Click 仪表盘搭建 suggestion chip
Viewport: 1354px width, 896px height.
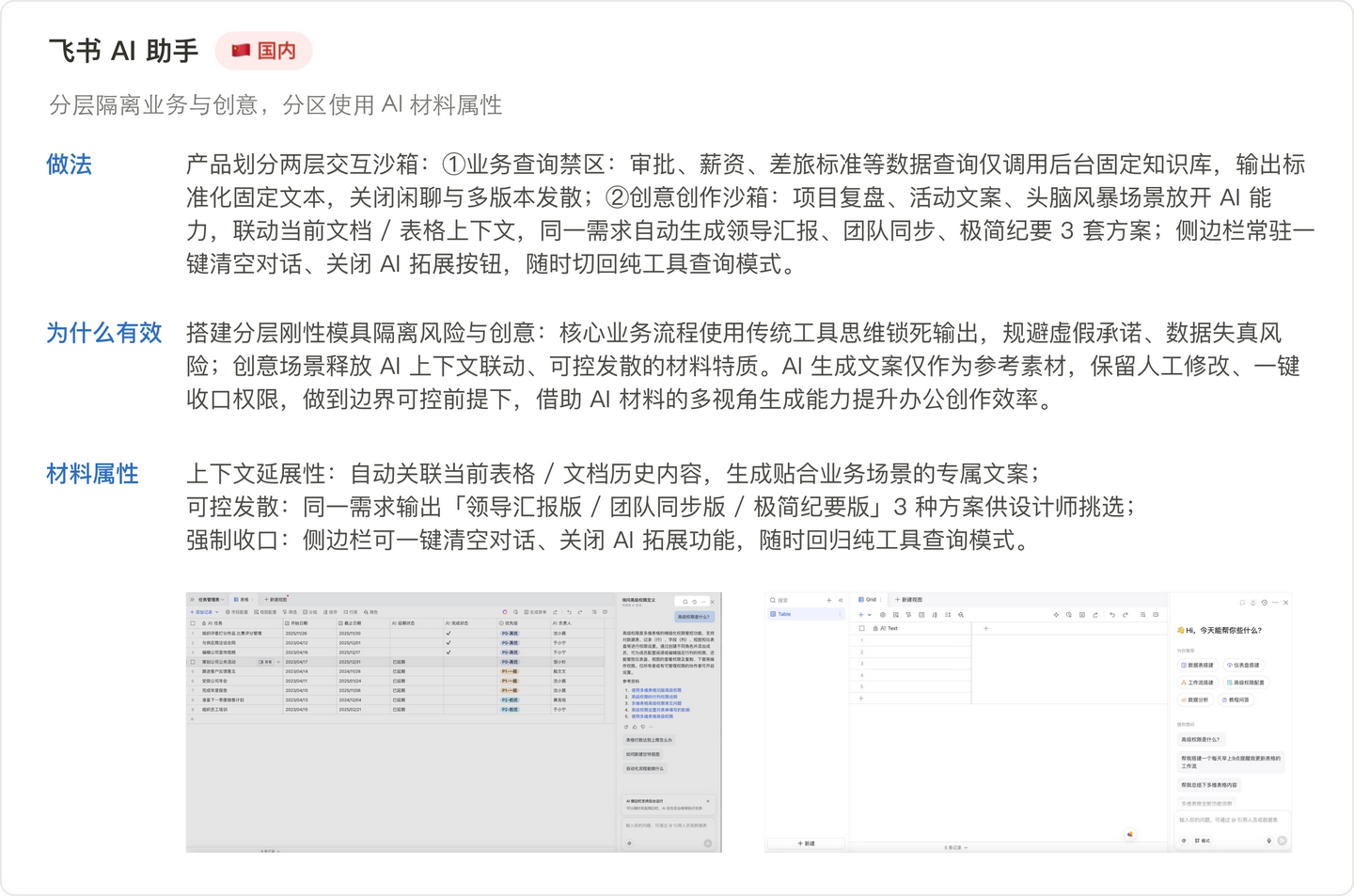click(1243, 665)
